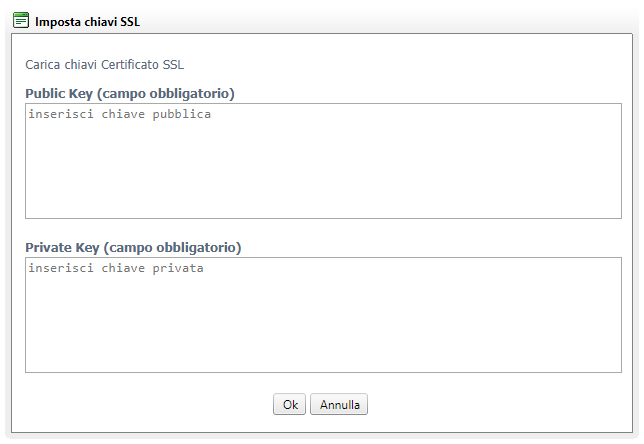Click the word "Private" in the second label

48,248
